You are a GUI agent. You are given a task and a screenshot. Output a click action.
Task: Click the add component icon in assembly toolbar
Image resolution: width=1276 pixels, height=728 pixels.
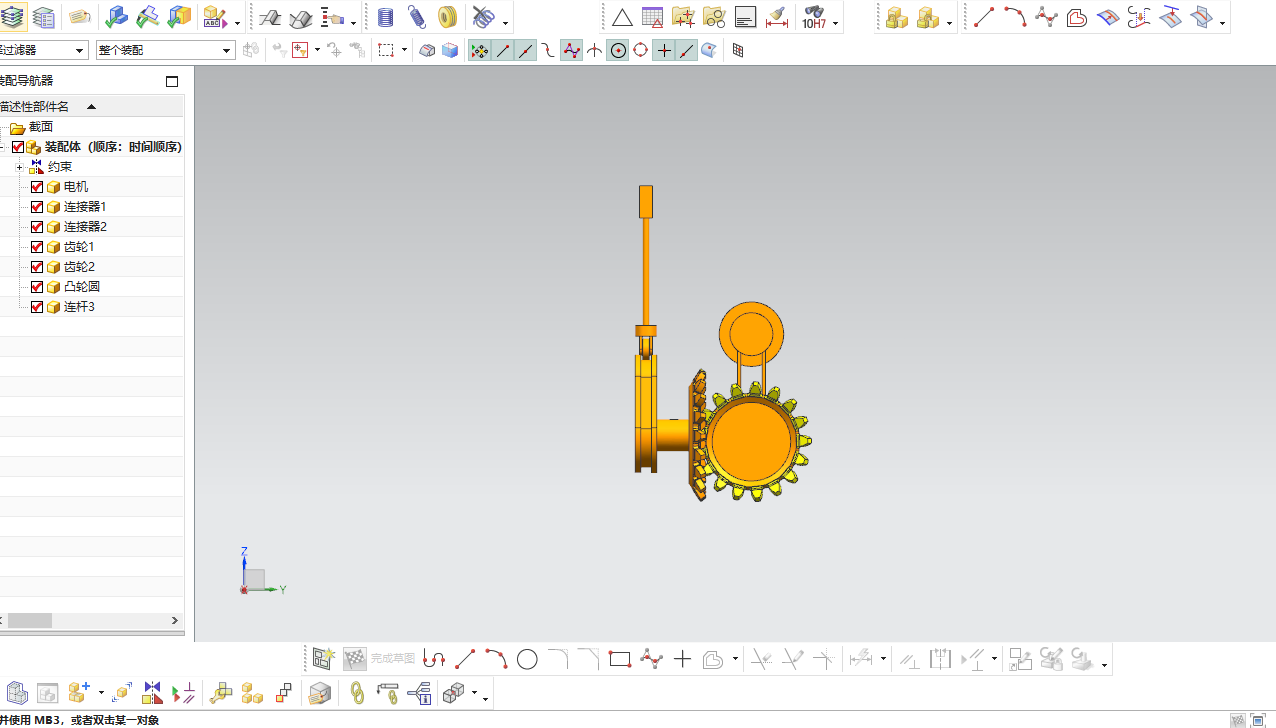(79, 692)
